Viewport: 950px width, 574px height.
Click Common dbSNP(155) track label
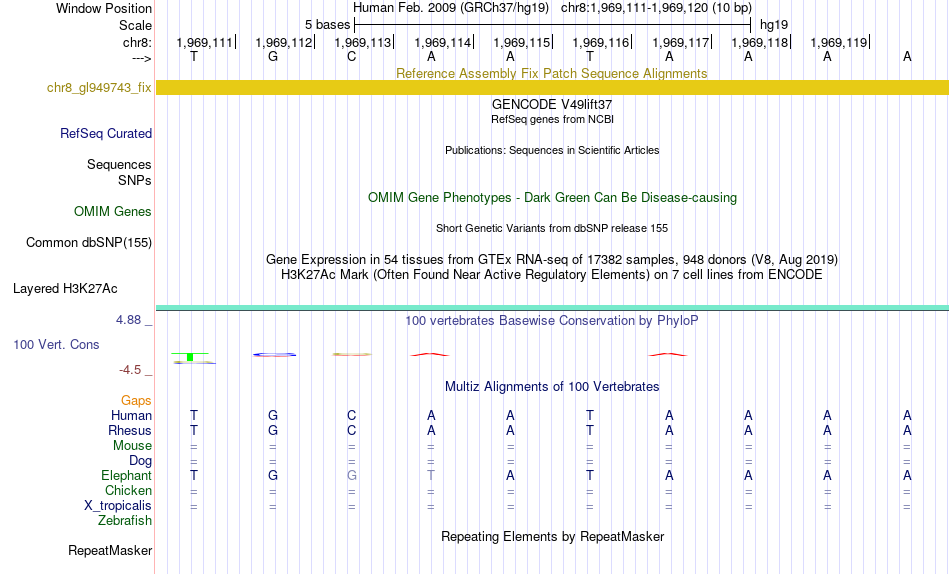pos(89,242)
